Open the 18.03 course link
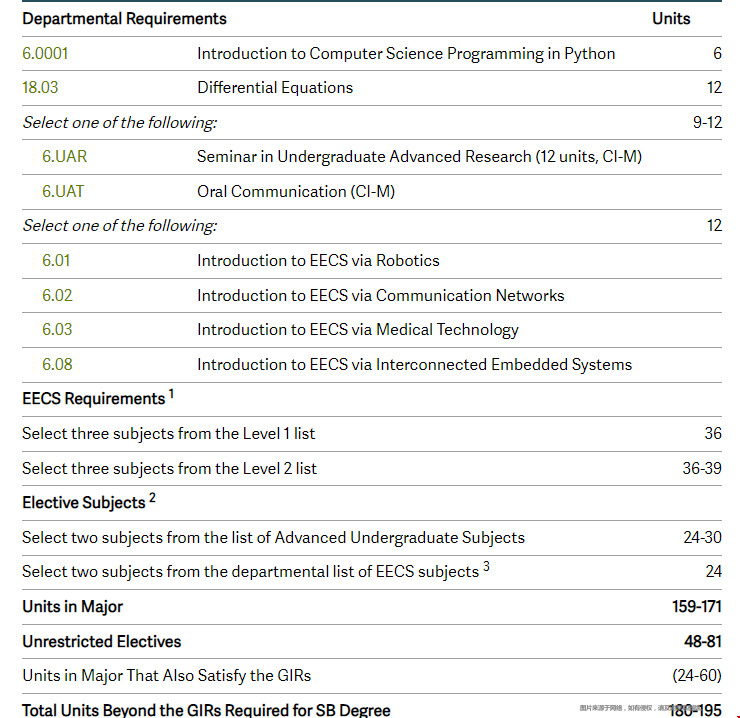The width and height of the screenshot is (740, 718). click(x=40, y=87)
